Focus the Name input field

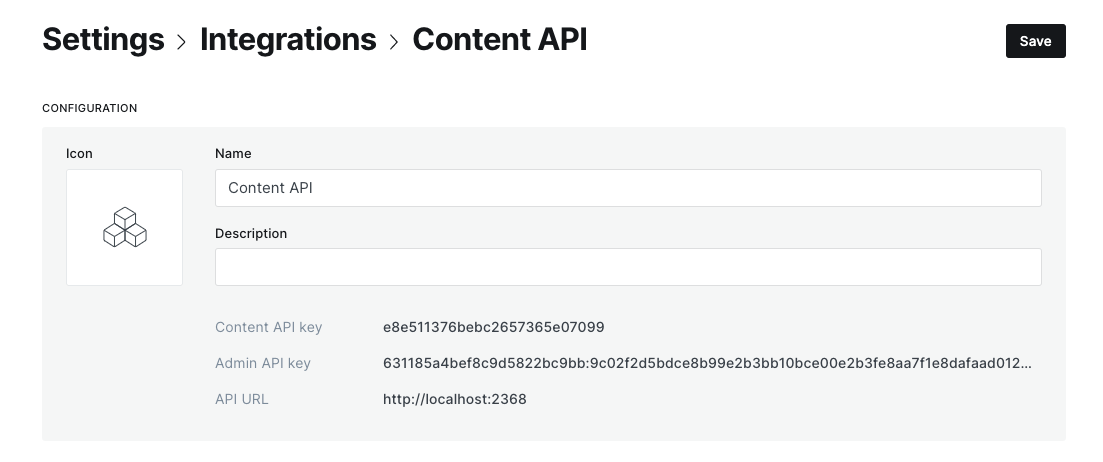tap(627, 188)
